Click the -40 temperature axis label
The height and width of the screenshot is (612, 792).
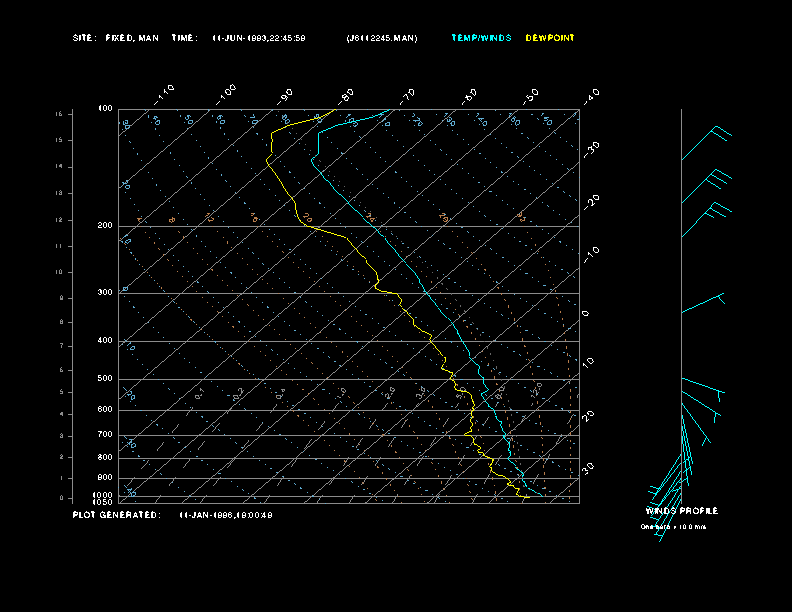tap(591, 95)
